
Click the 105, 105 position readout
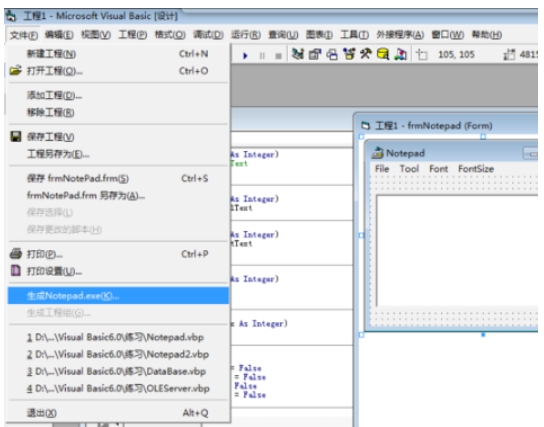456,54
